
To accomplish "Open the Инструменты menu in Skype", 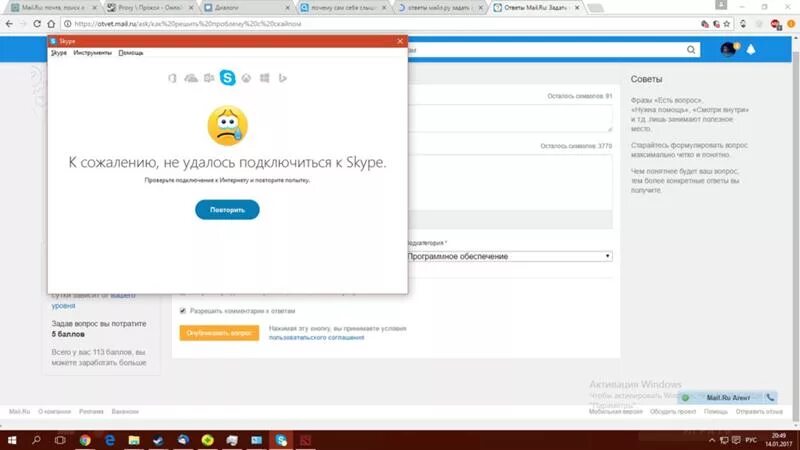I will pos(92,53).
